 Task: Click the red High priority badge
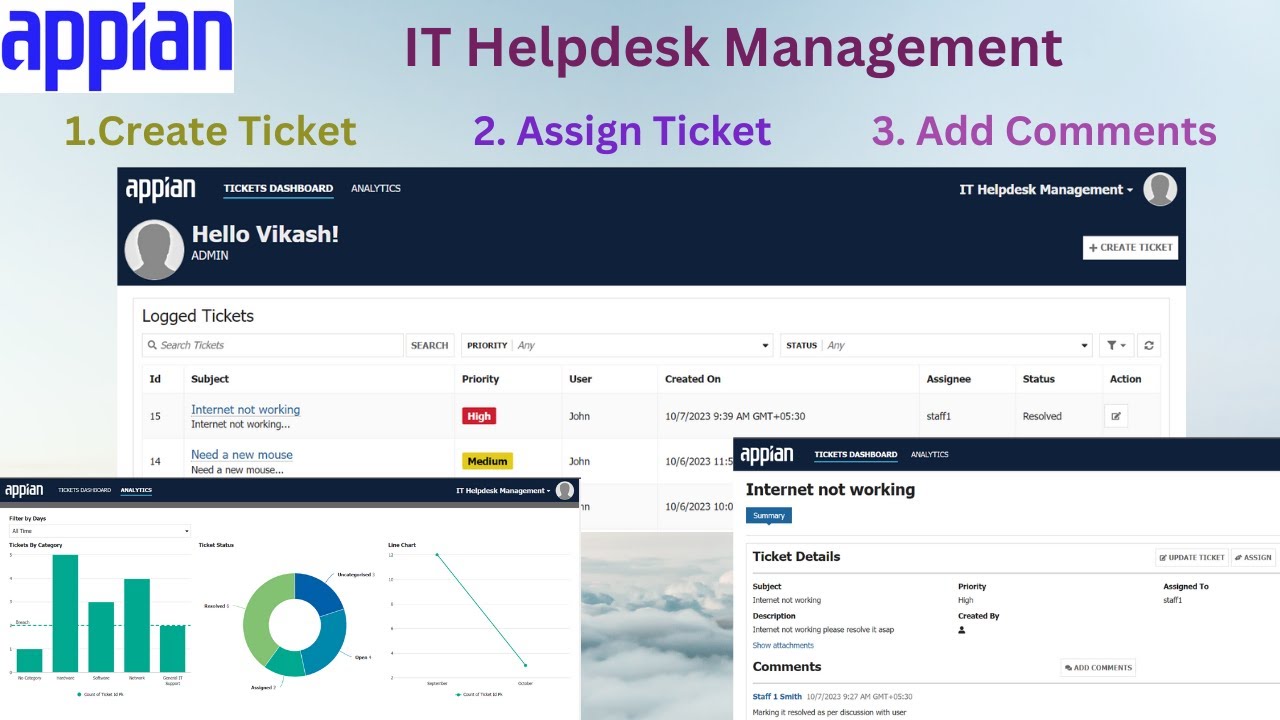pyautogui.click(x=479, y=416)
